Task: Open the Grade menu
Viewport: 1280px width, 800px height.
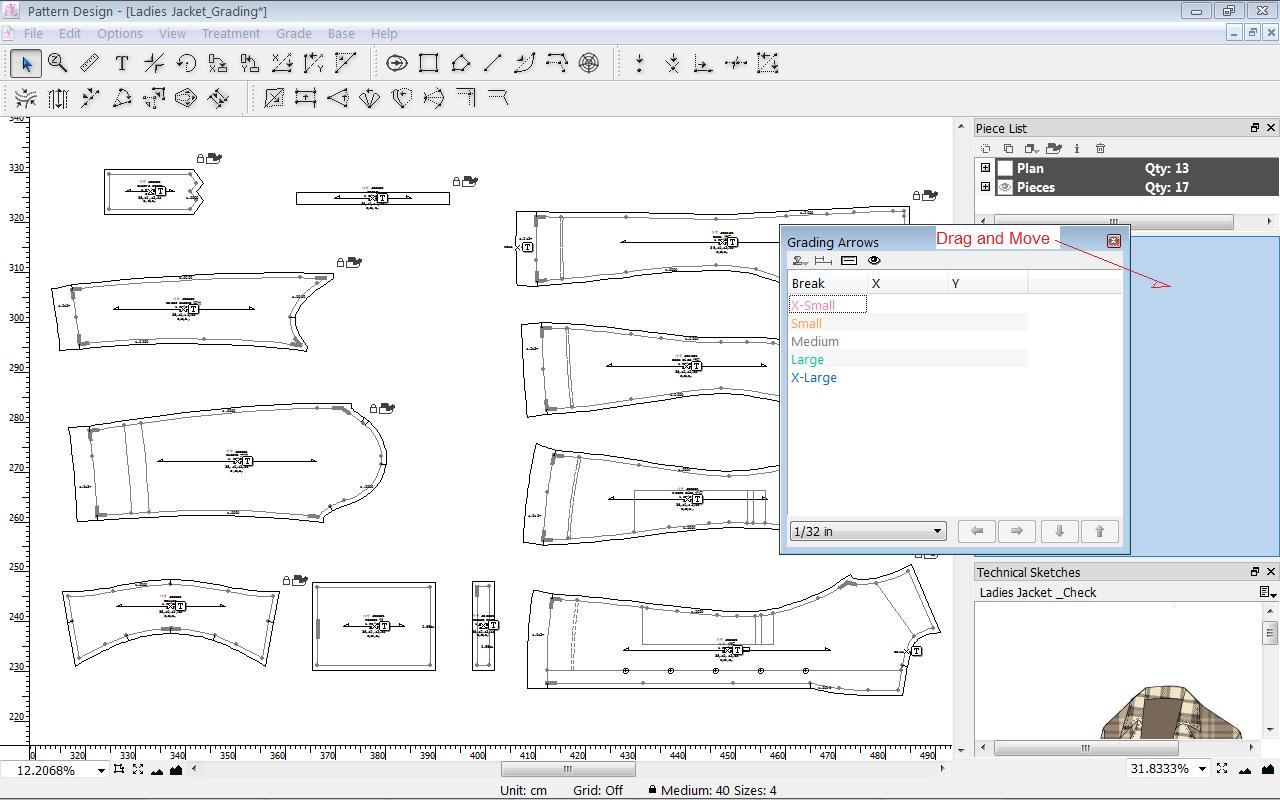Action: pos(293,33)
